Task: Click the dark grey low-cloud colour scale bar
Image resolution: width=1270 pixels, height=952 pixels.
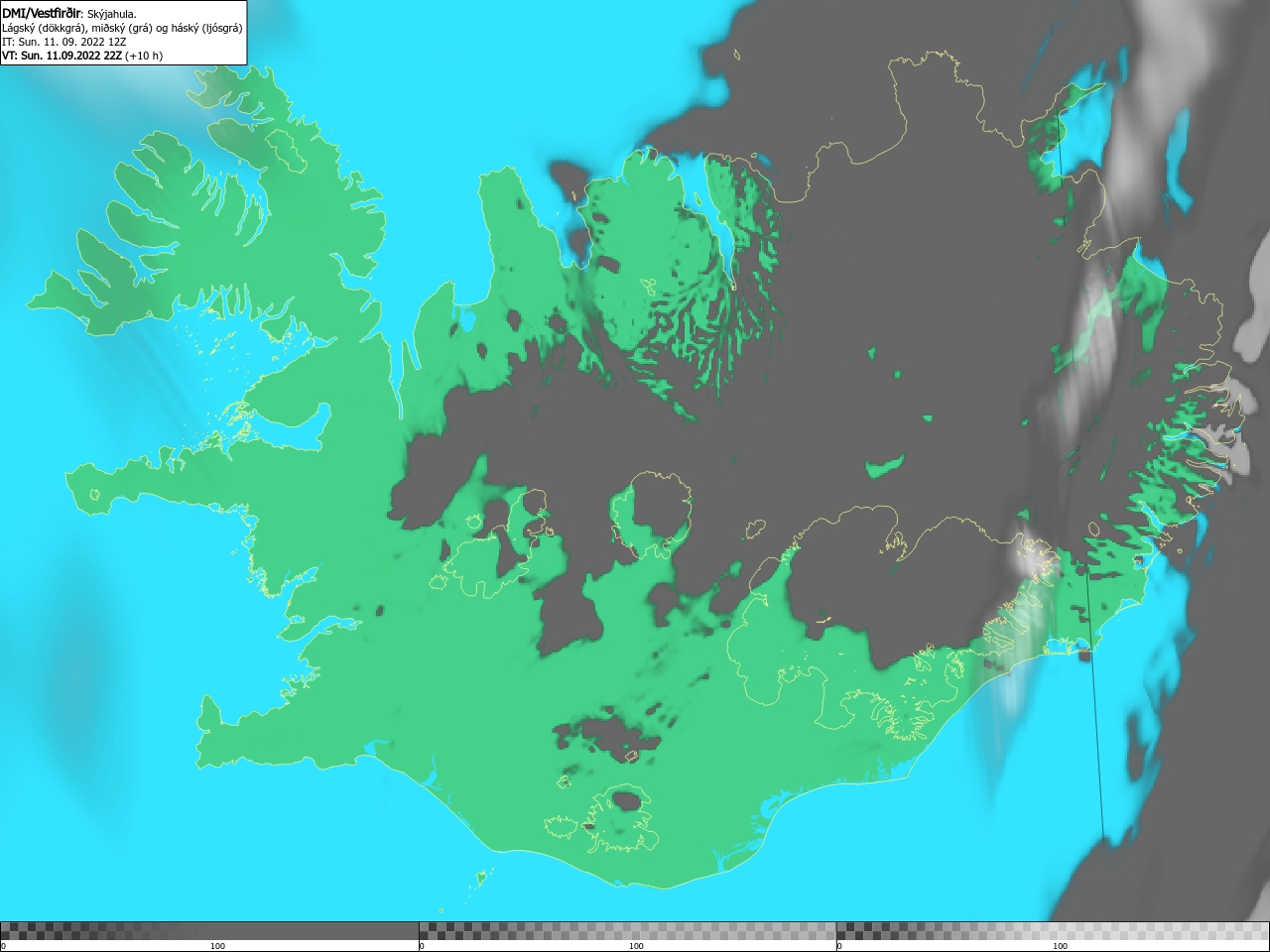Action: (209, 930)
